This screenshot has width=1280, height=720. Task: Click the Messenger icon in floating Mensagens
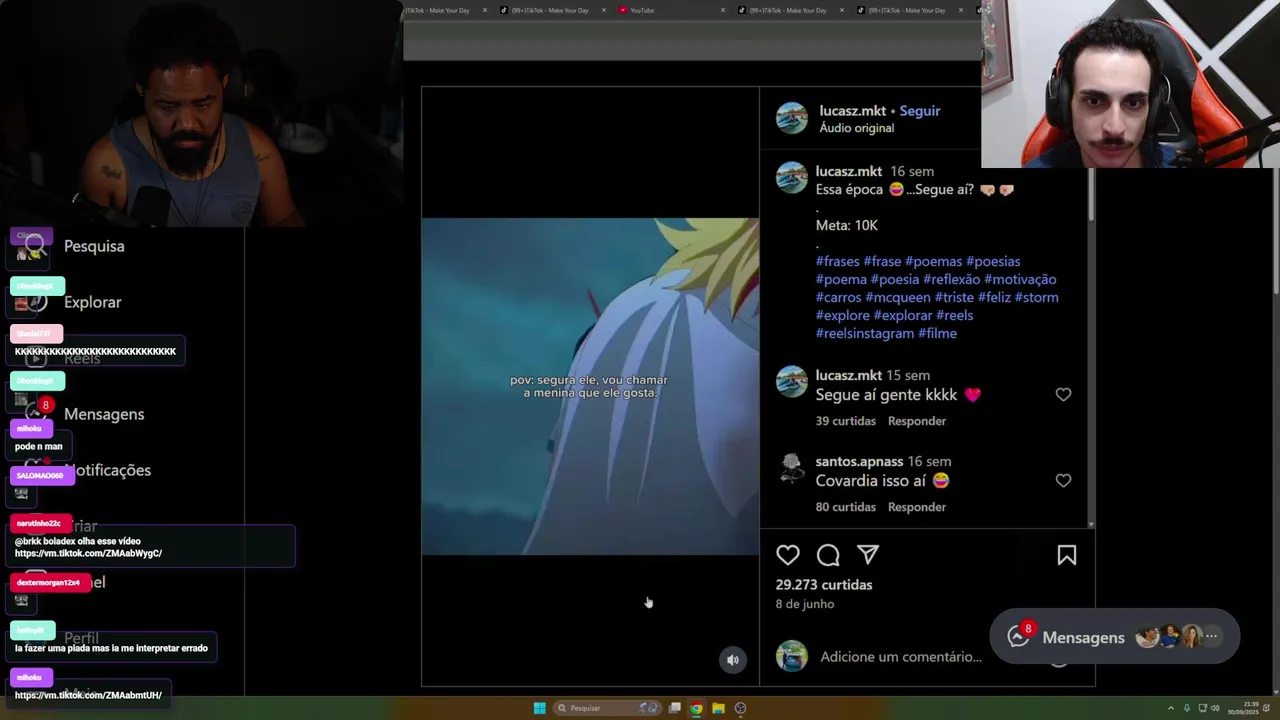click(x=1018, y=636)
